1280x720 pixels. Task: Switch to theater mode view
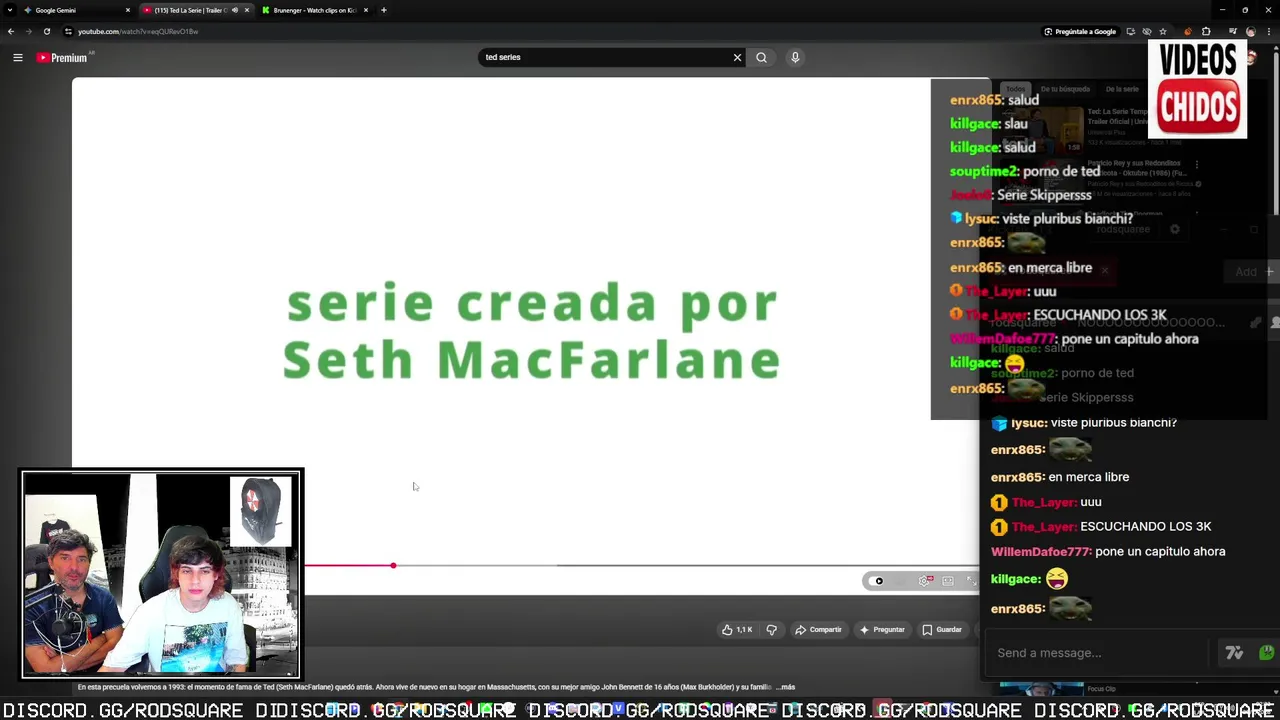(x=948, y=581)
